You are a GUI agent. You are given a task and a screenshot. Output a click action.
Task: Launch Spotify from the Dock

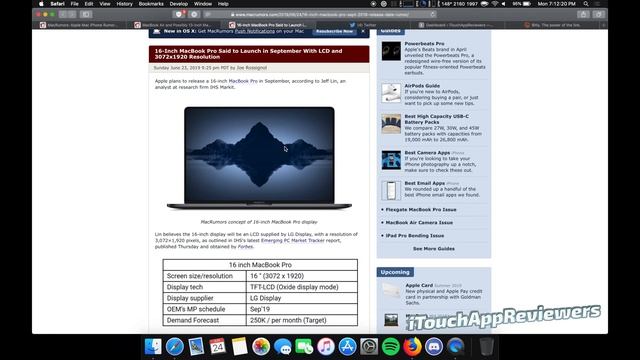(x=391, y=347)
